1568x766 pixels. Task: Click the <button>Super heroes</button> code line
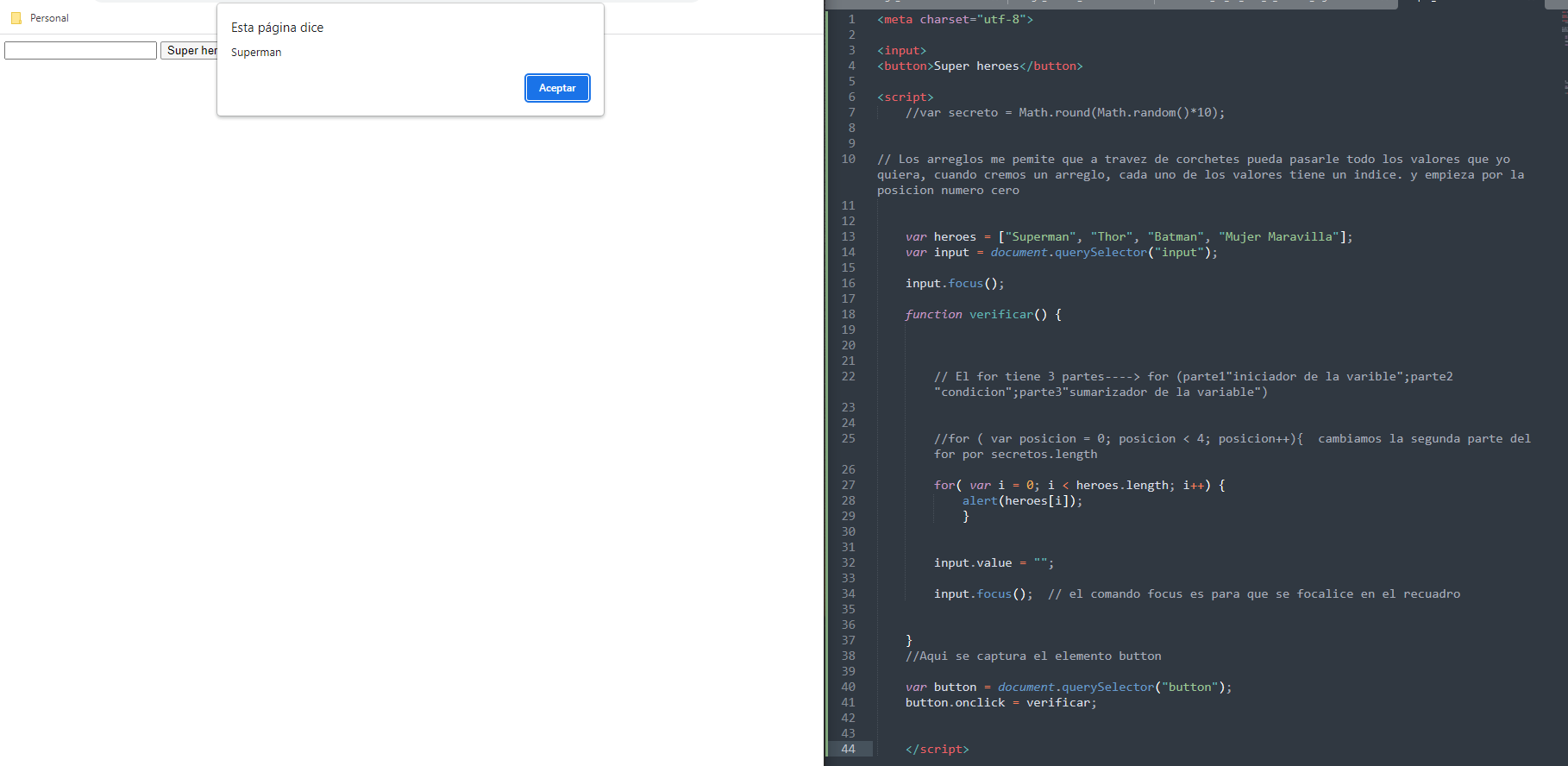[x=980, y=66]
